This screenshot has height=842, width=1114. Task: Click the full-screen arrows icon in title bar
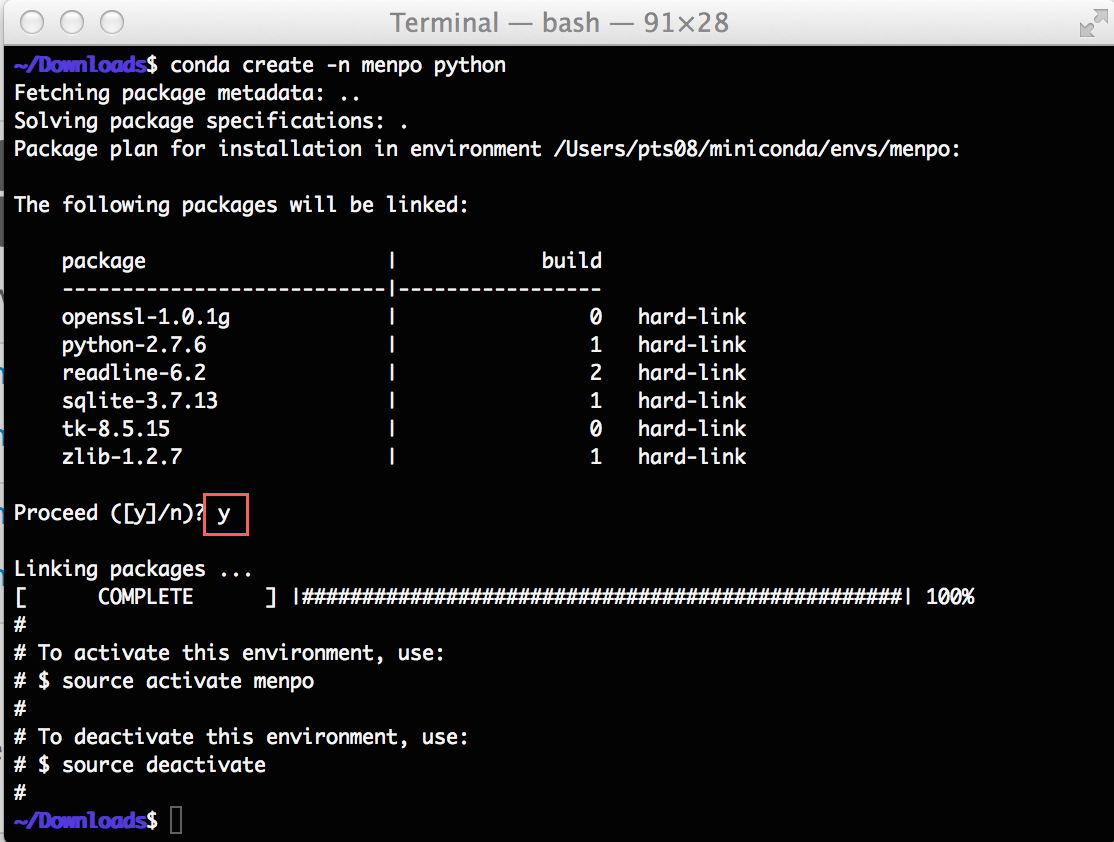click(1093, 23)
